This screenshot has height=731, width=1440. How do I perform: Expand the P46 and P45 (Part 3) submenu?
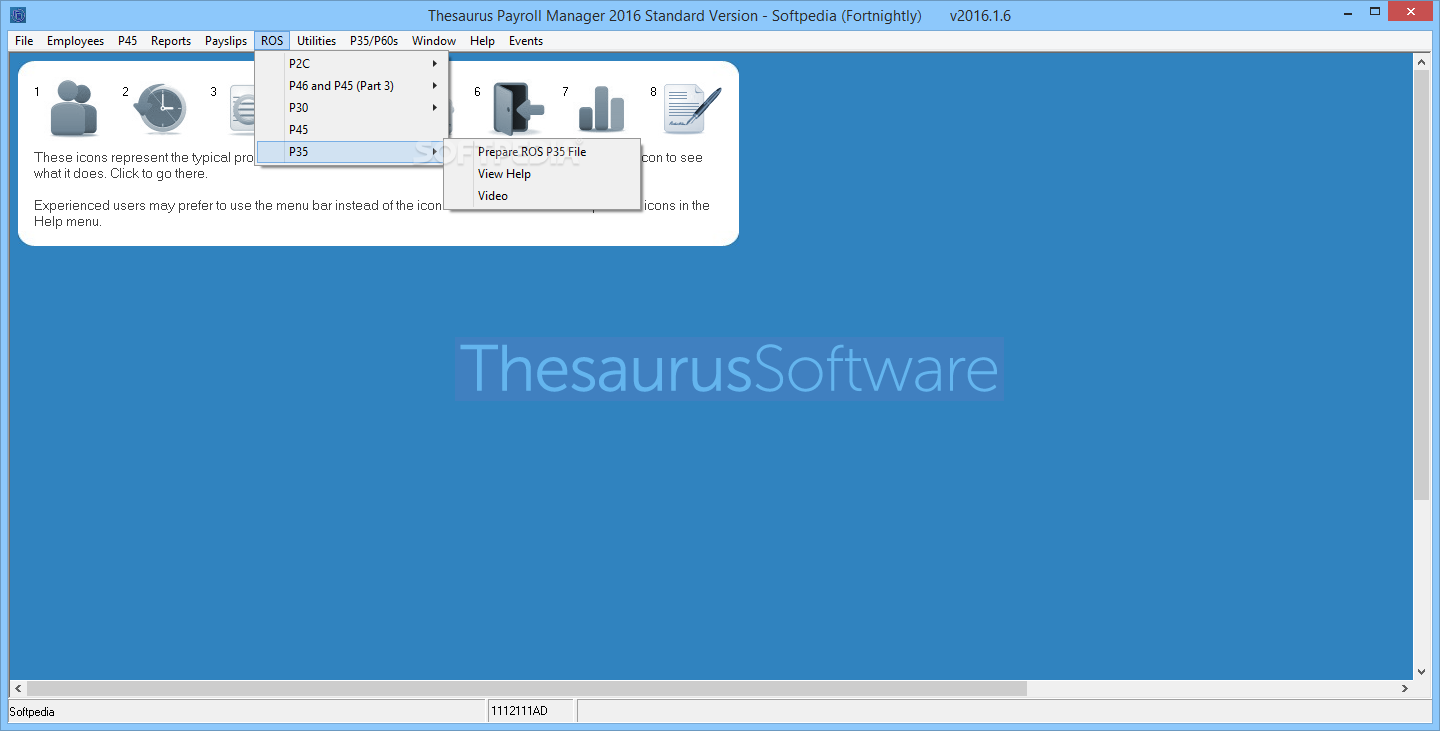pyautogui.click(x=352, y=86)
